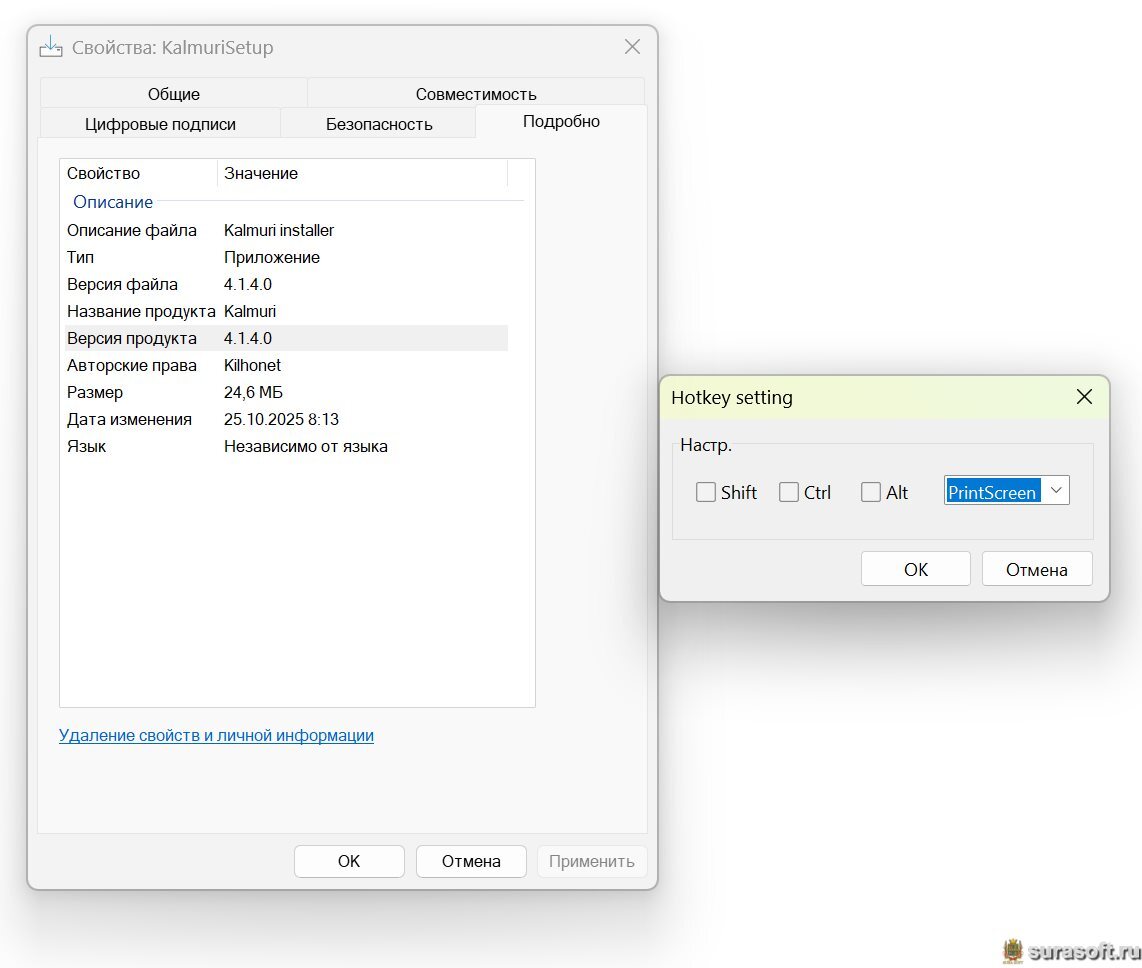Image resolution: width=1142 pixels, height=968 pixels.
Task: Click the 24,6 МБ size value
Action: (253, 392)
